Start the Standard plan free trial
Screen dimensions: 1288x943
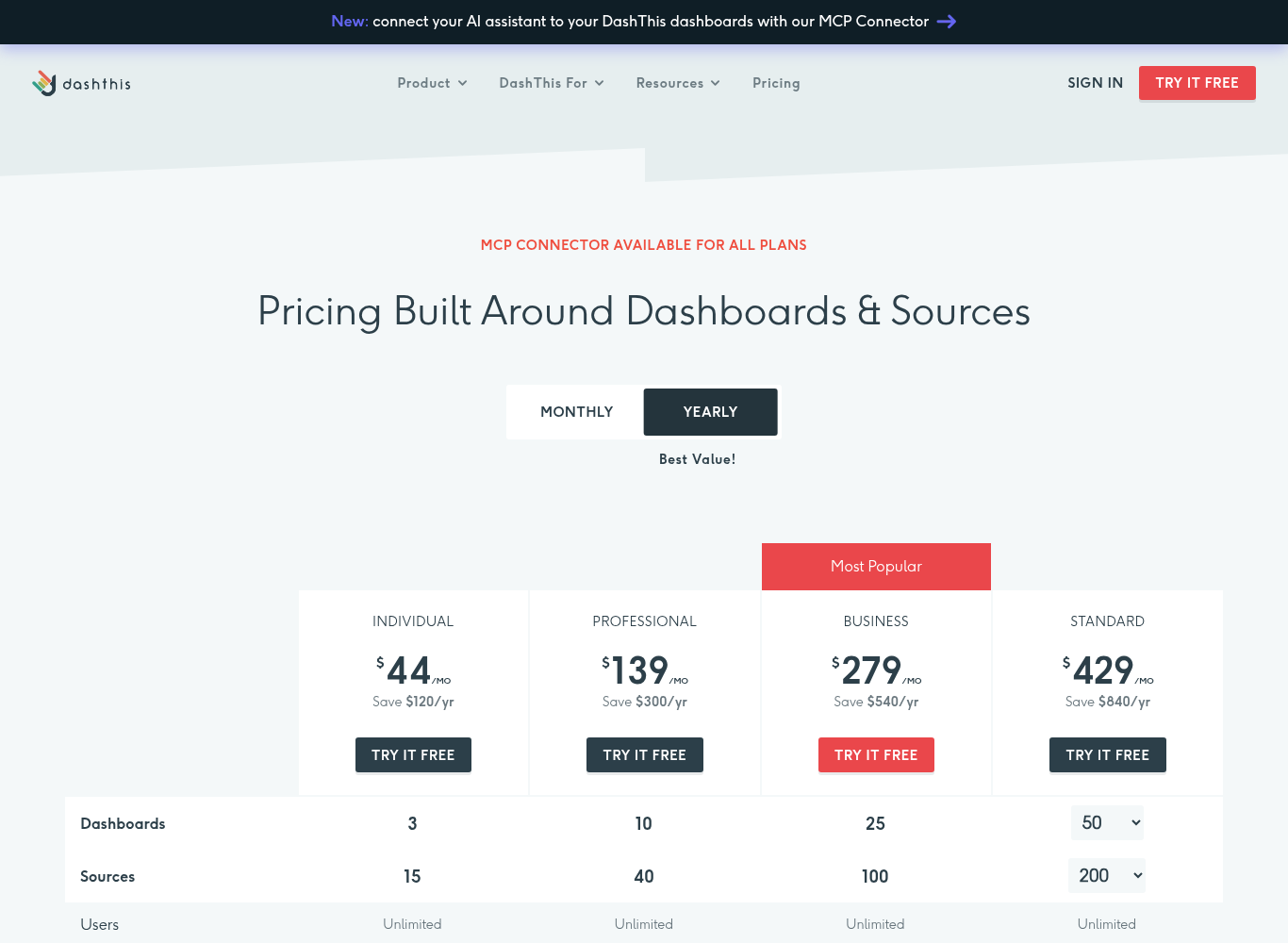click(1107, 754)
